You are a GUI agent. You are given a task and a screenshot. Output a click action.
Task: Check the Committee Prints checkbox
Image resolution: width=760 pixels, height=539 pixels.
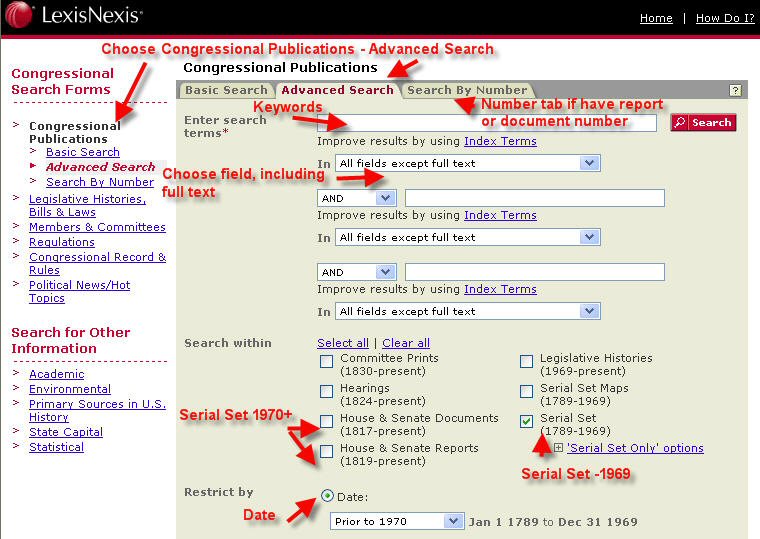(327, 361)
